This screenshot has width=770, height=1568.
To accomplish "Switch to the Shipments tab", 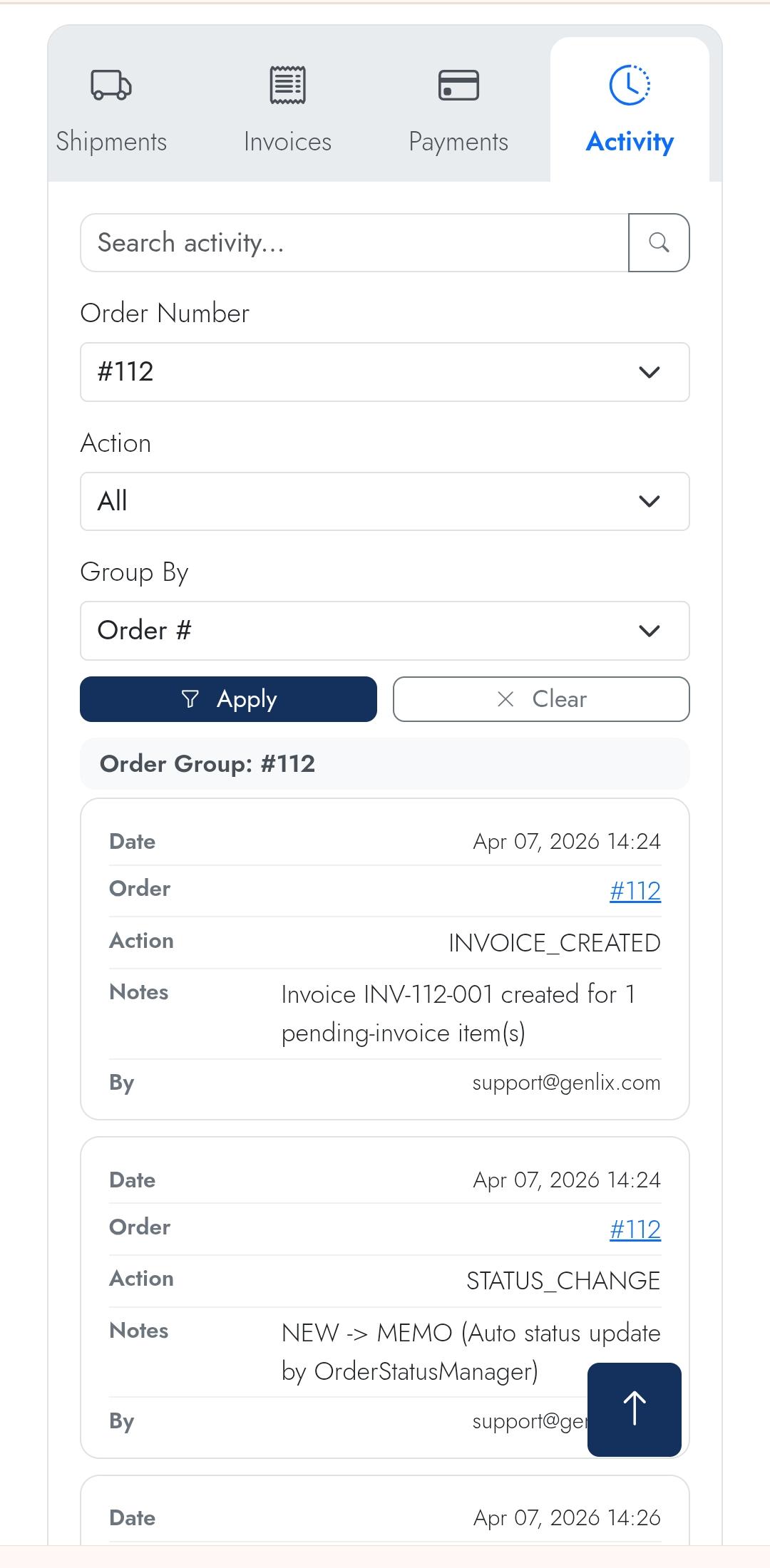I will click(111, 142).
